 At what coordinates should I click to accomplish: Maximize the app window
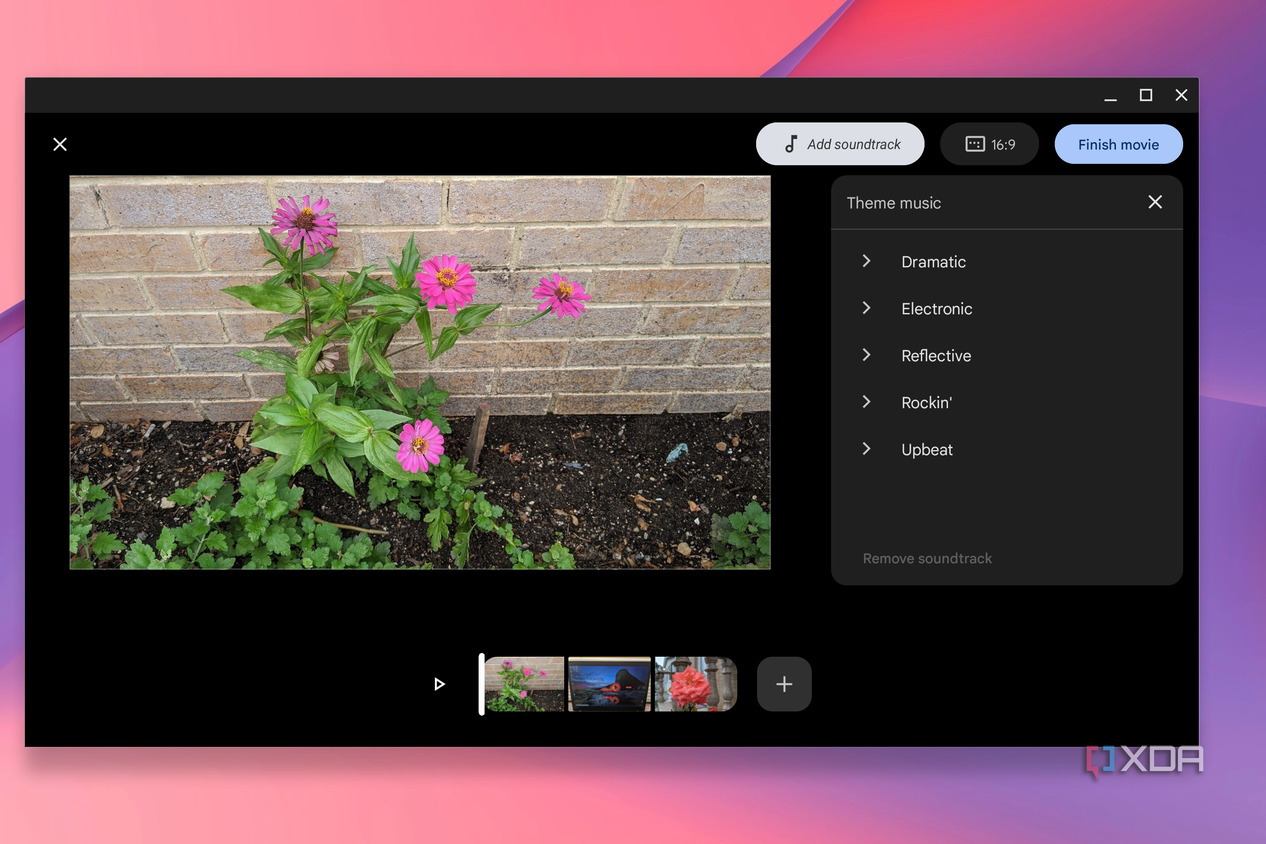pos(1146,95)
